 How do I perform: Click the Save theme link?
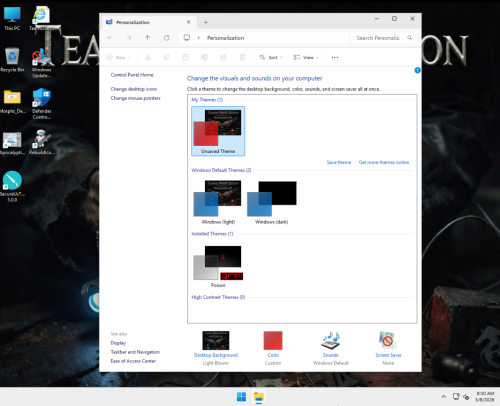339,162
